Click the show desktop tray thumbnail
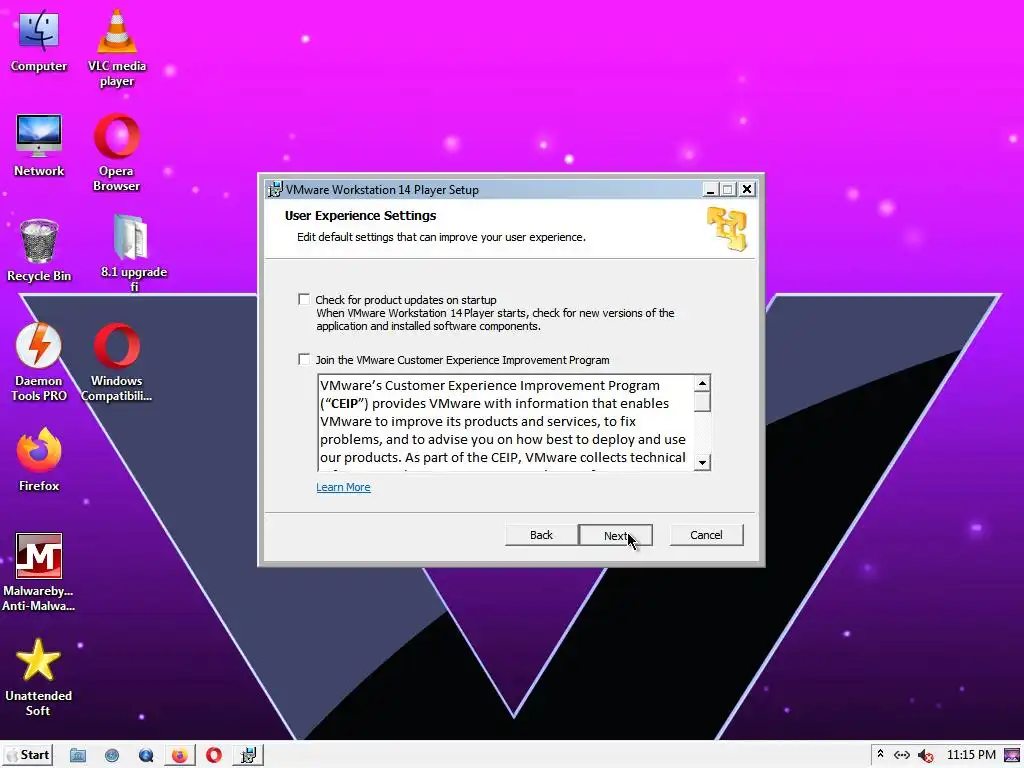 point(1012,755)
